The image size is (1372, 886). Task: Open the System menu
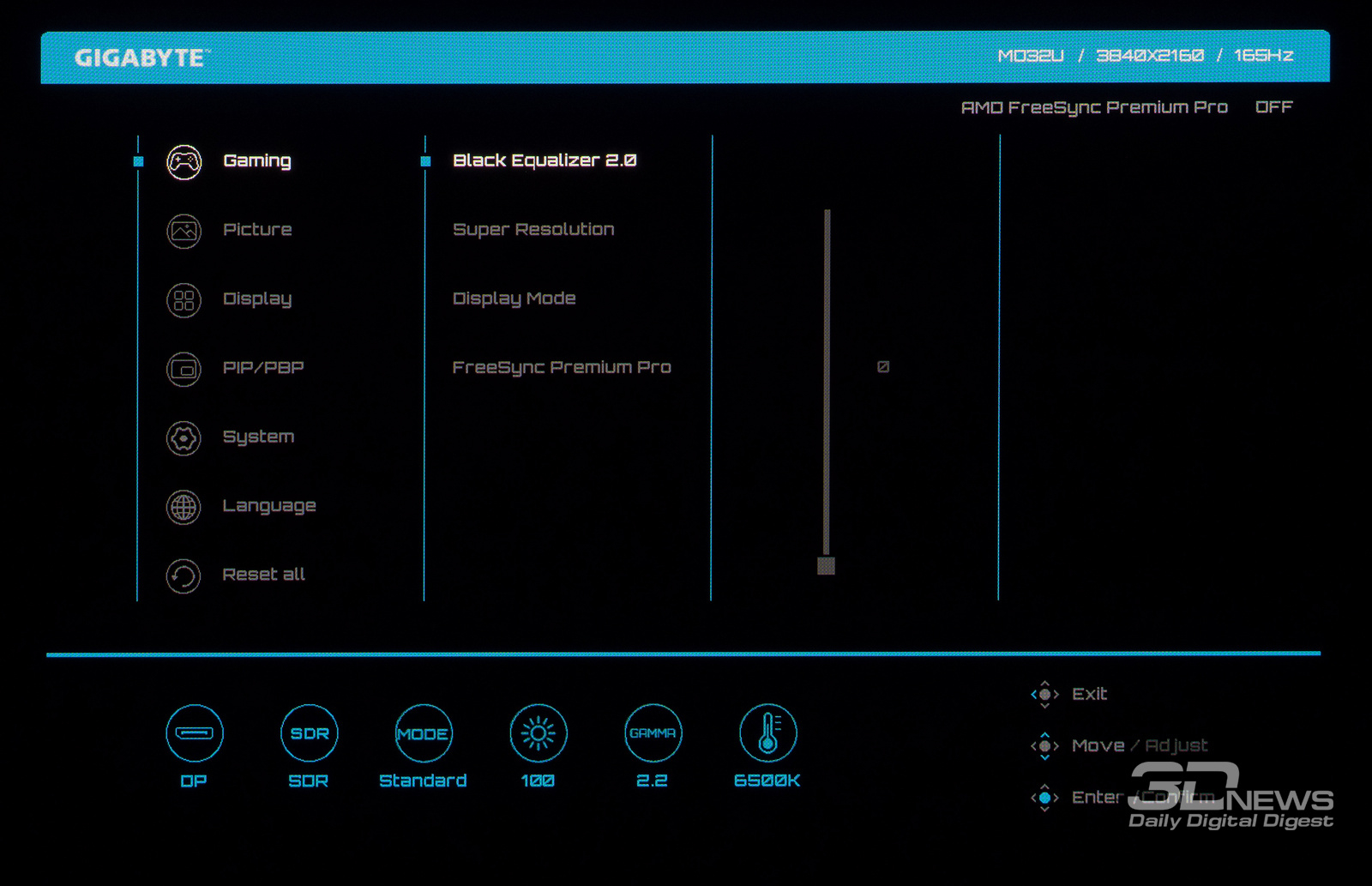point(258,437)
